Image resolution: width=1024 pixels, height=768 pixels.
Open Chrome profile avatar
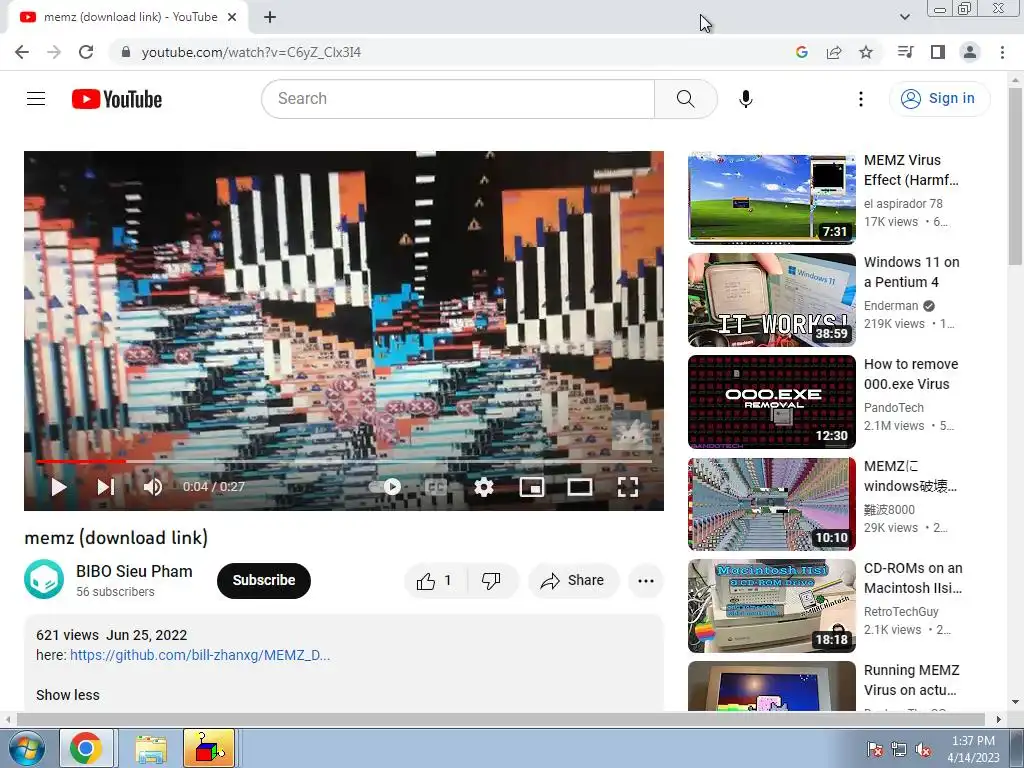click(x=970, y=52)
